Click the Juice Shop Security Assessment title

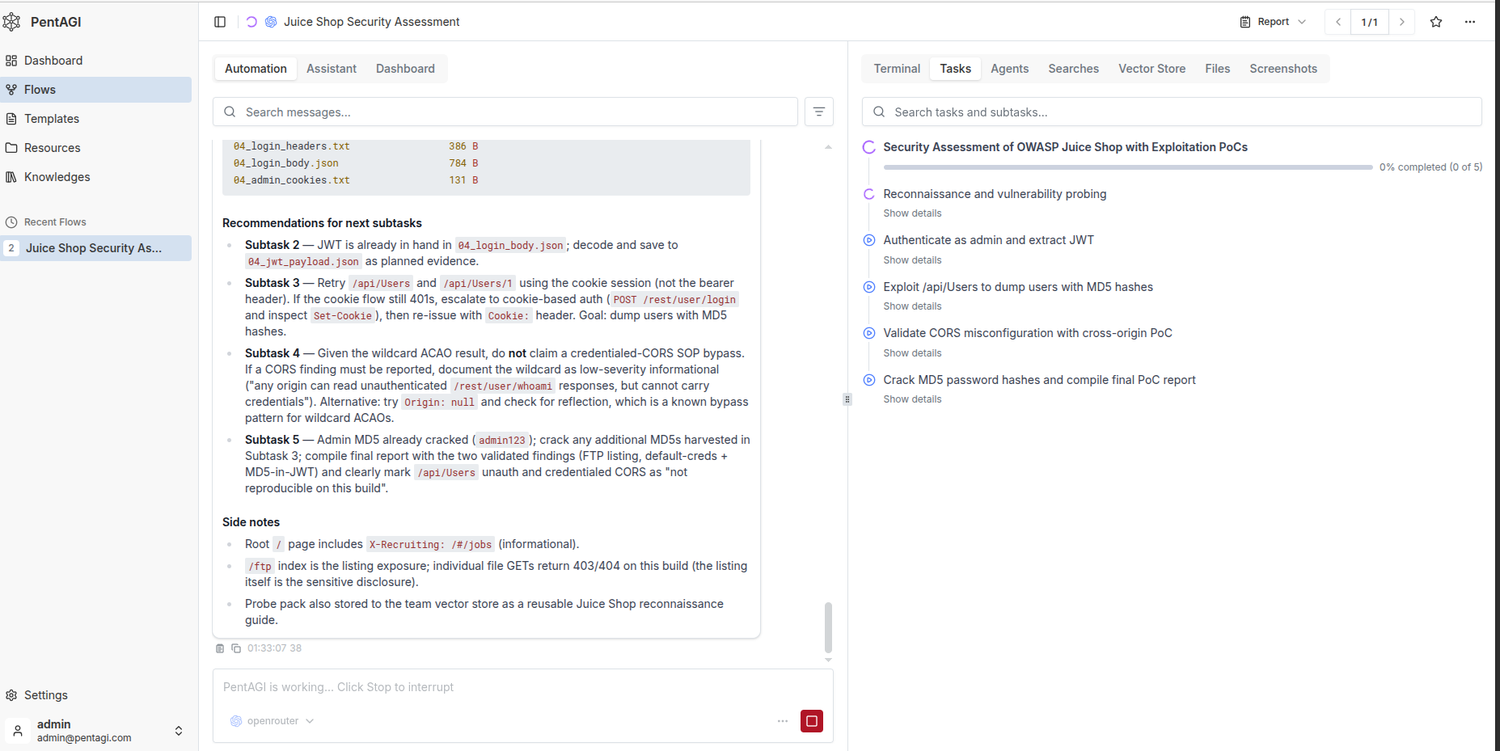click(372, 22)
